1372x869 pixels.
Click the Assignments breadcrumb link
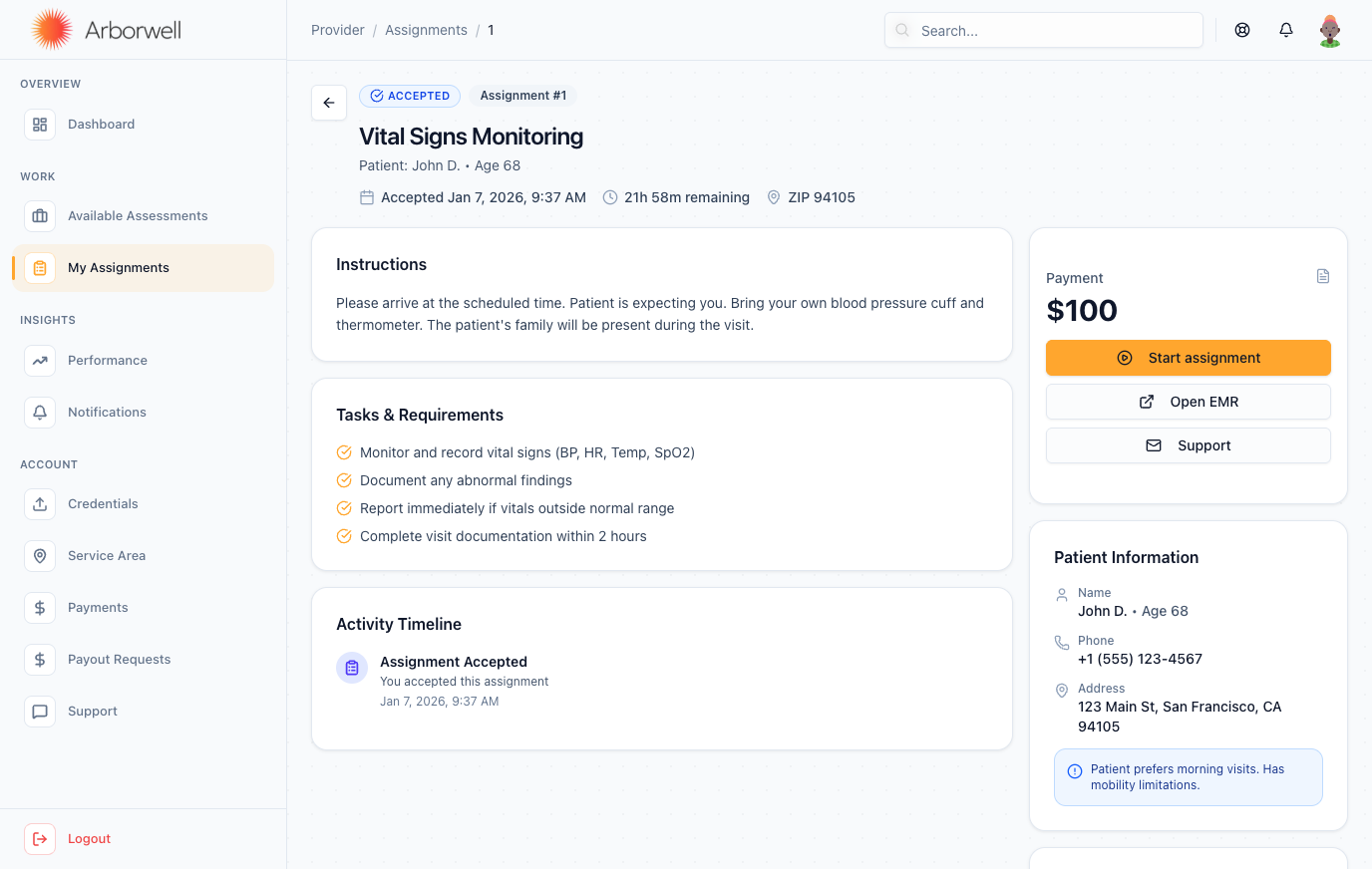426,30
